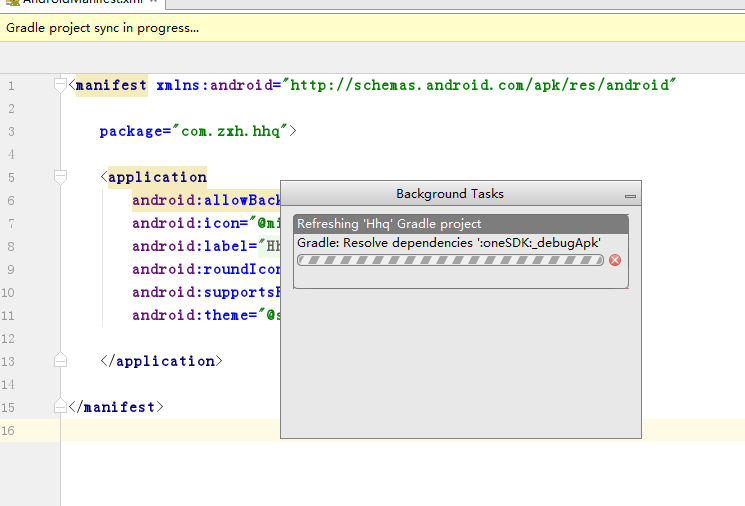Cancel the Gradle resolve dependencies task
Image resolution: width=745 pixels, height=506 pixels.
(x=615, y=260)
